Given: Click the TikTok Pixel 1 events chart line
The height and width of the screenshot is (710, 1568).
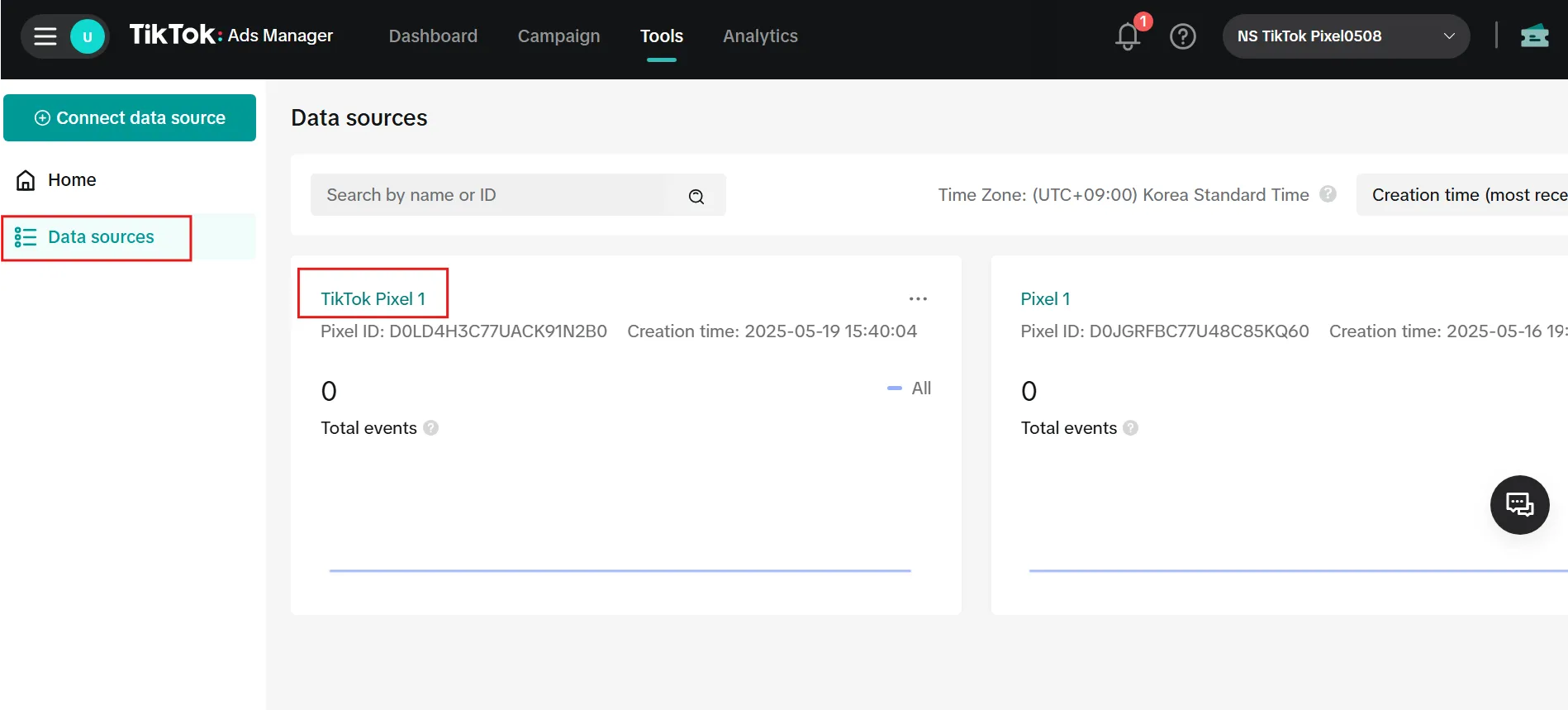Looking at the screenshot, I should point(620,570).
